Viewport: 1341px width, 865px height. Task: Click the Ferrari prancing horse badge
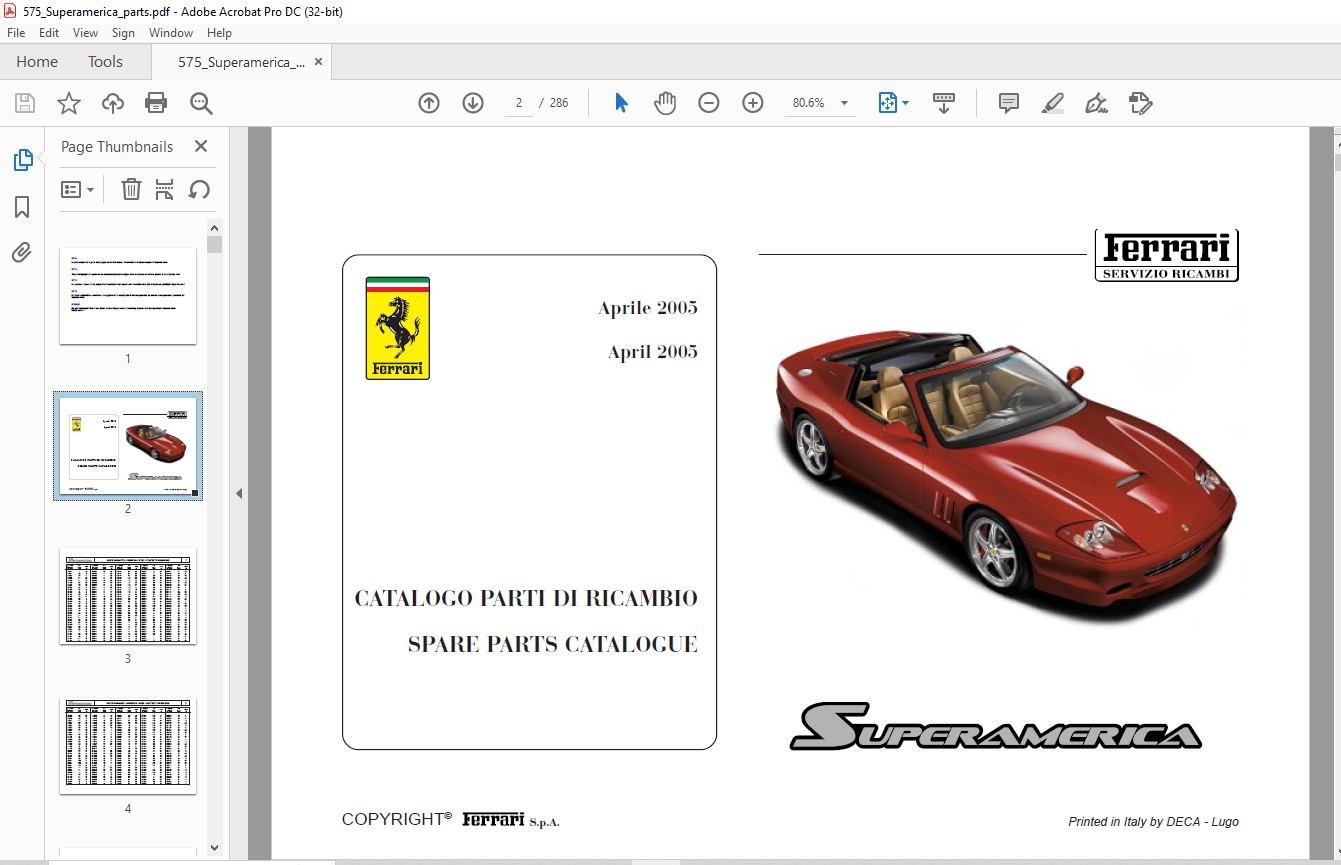tap(398, 328)
